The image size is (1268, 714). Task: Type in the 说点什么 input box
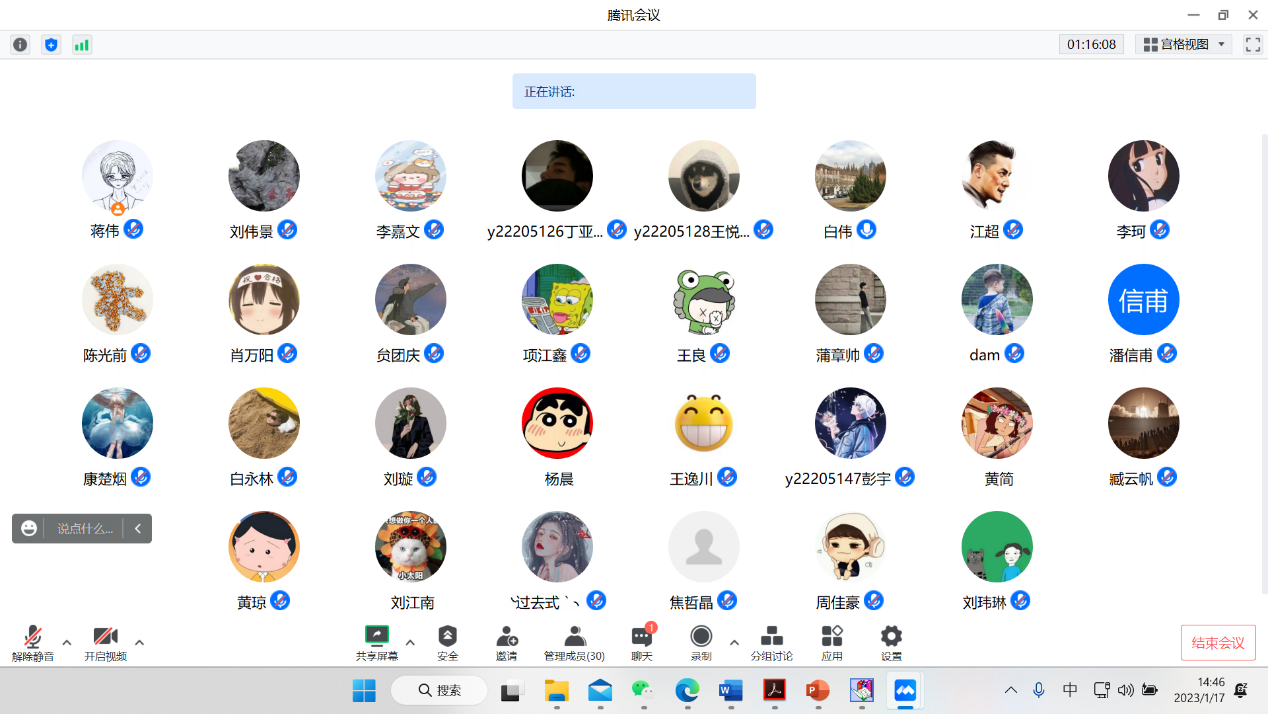85,529
